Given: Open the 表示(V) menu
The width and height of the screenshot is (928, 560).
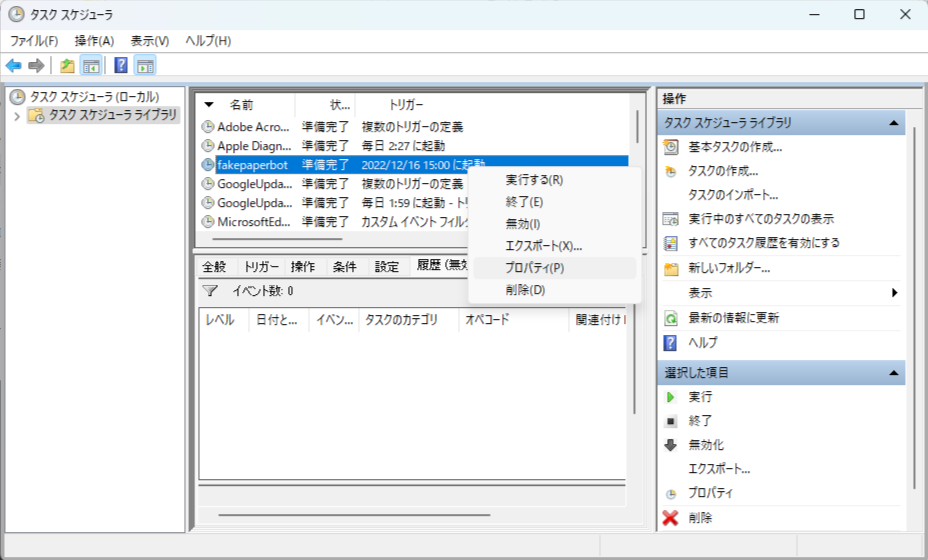Looking at the screenshot, I should pyautogui.click(x=150, y=41).
